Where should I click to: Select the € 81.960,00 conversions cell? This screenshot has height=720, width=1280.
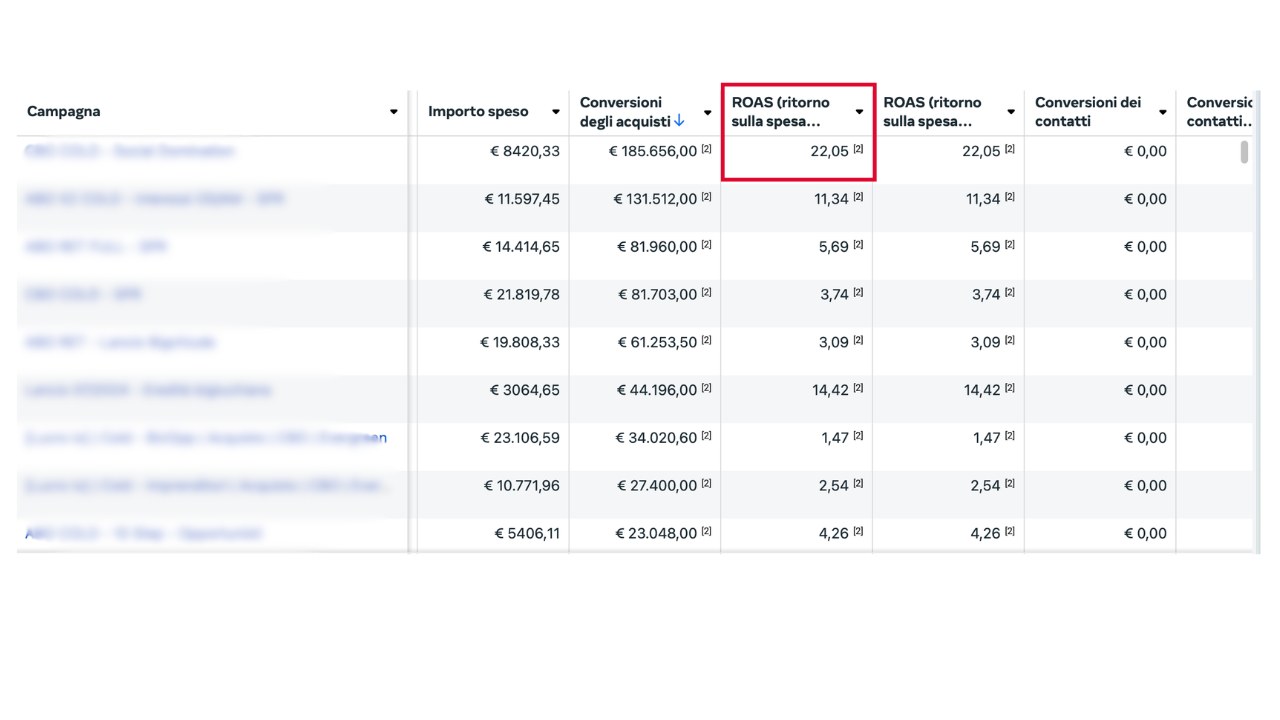656,247
